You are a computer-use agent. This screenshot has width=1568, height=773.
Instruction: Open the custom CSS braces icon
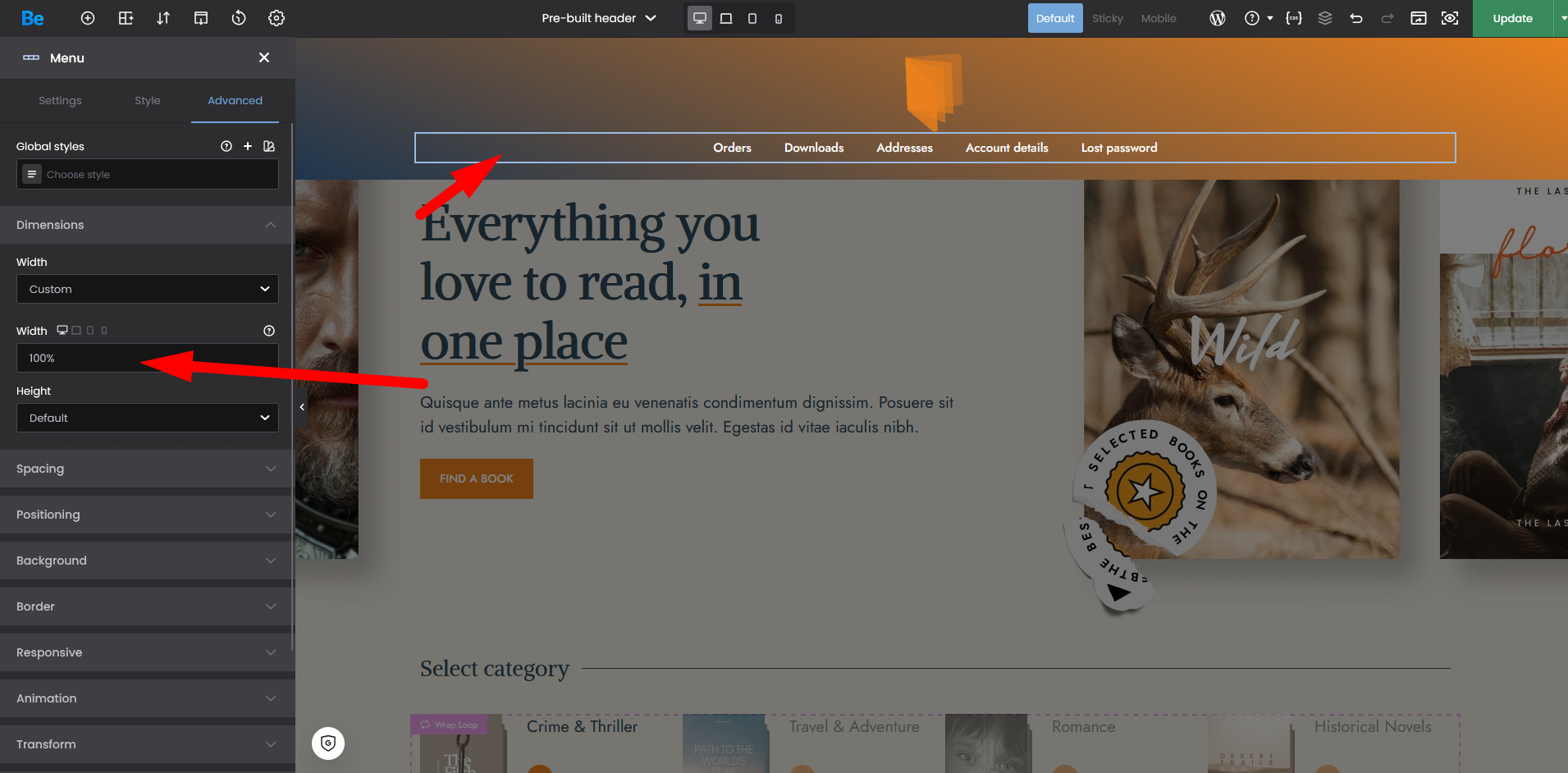[1294, 18]
